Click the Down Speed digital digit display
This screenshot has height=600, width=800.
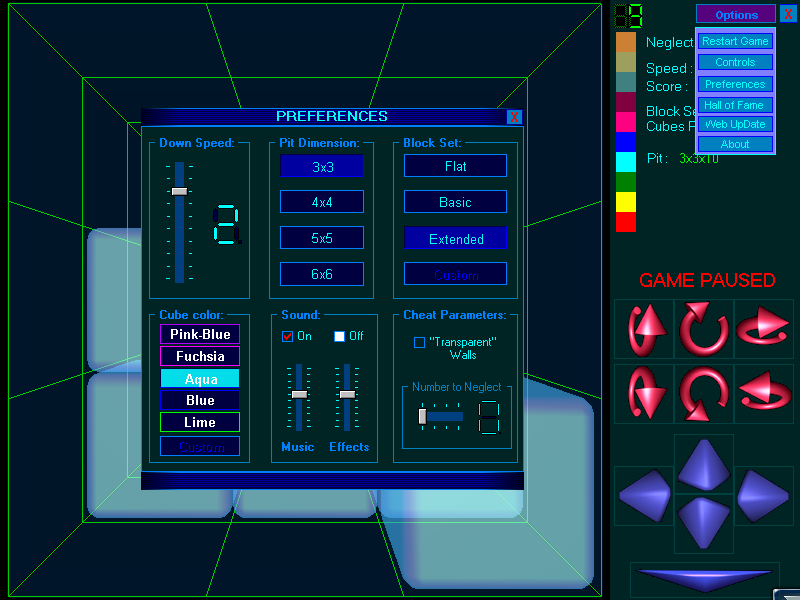tap(227, 224)
